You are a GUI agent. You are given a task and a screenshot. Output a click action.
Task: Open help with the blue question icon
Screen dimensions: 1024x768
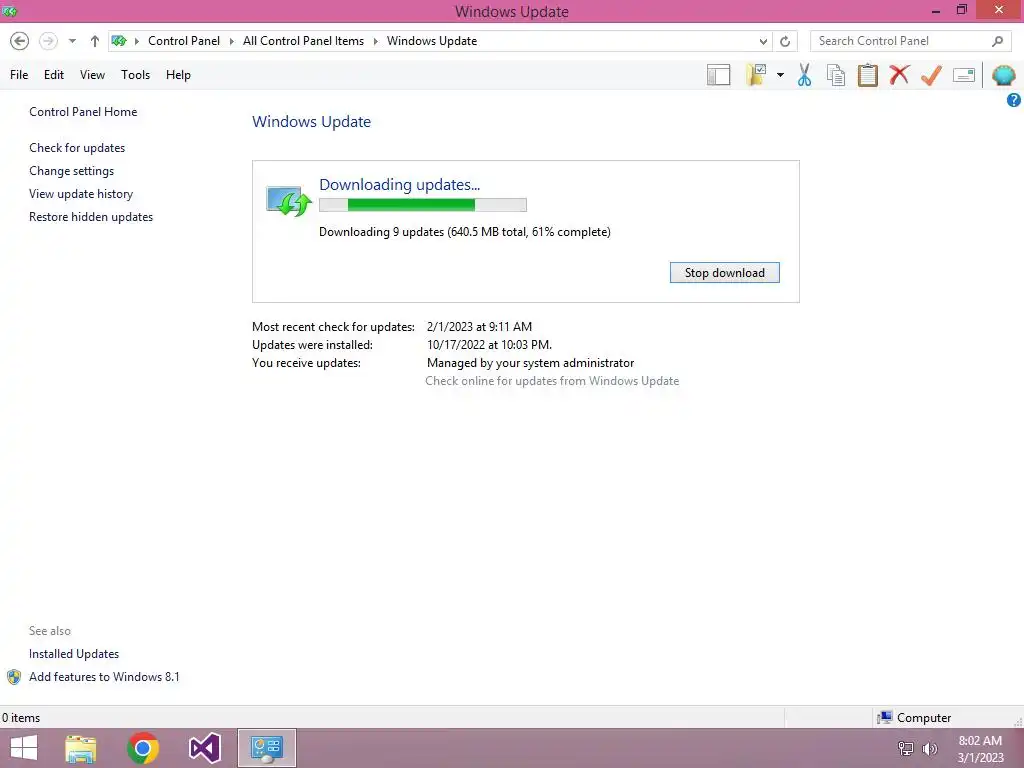click(1014, 100)
